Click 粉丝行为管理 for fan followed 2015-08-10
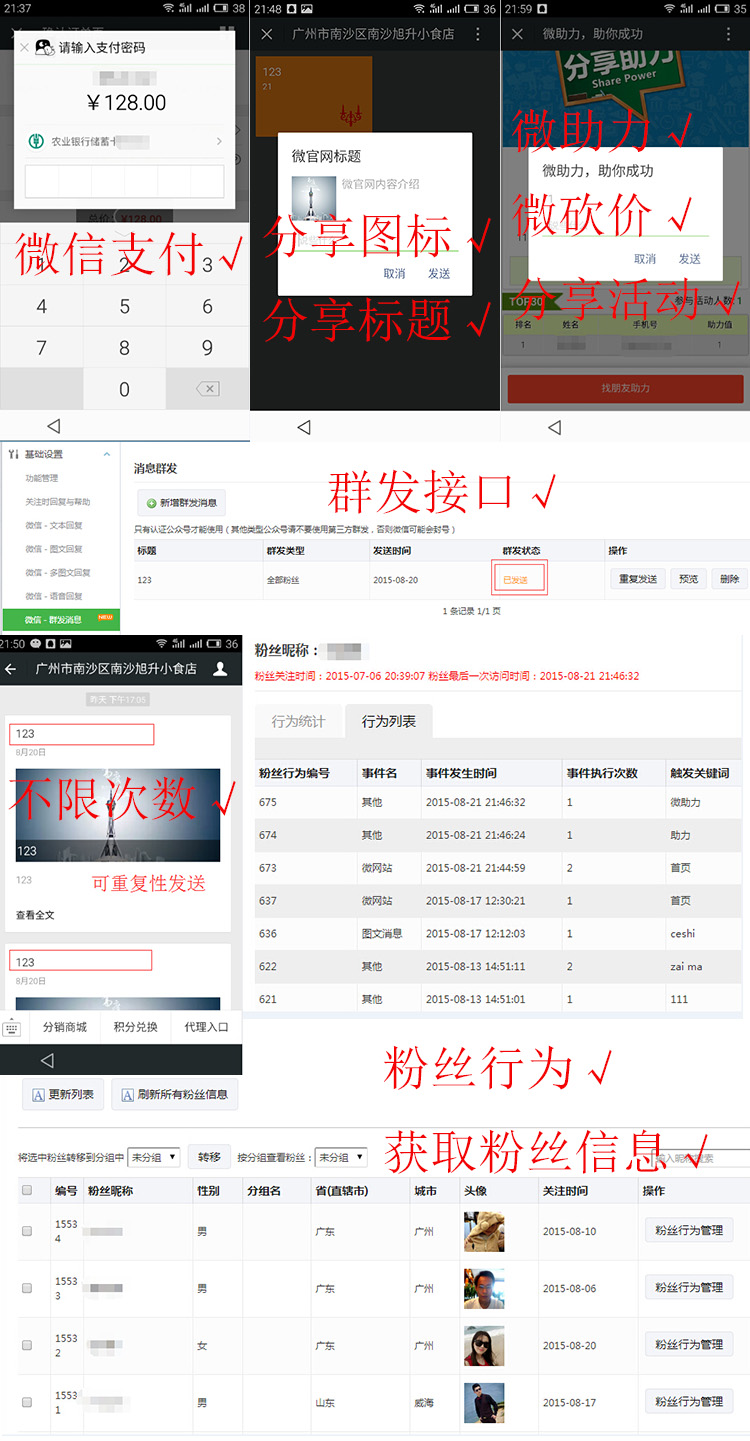The width and height of the screenshot is (750, 1441). (x=689, y=1230)
